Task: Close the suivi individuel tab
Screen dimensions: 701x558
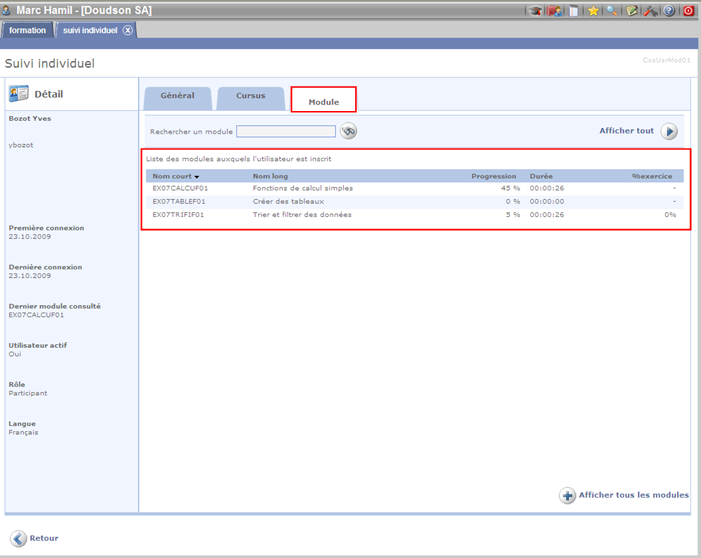Action: (x=127, y=30)
